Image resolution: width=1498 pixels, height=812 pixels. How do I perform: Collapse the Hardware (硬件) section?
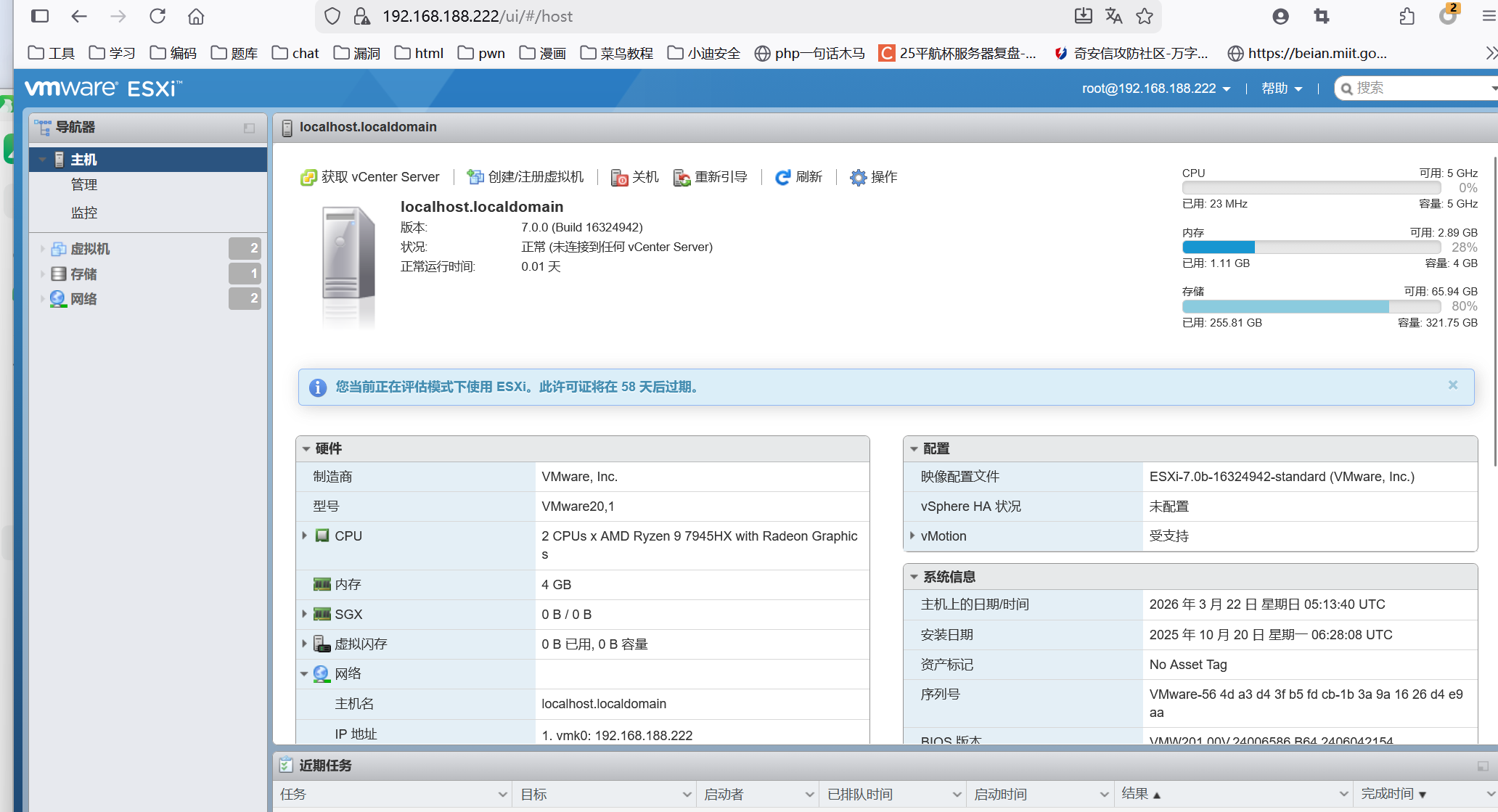point(306,449)
